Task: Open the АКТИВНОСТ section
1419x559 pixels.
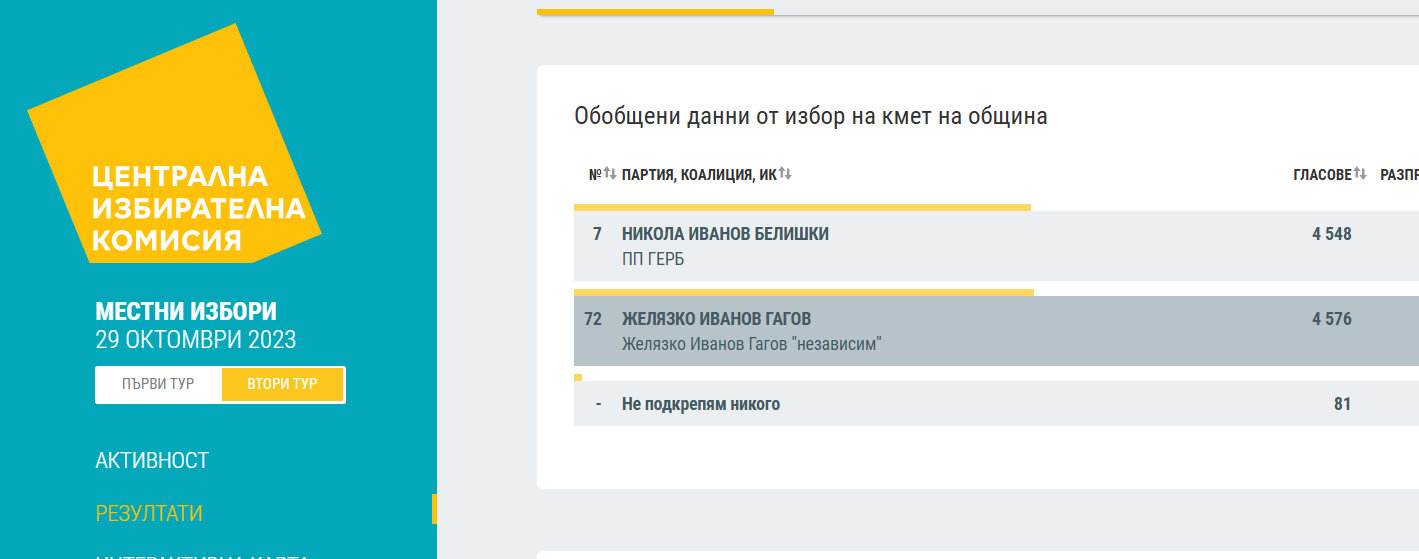Action: [x=152, y=460]
